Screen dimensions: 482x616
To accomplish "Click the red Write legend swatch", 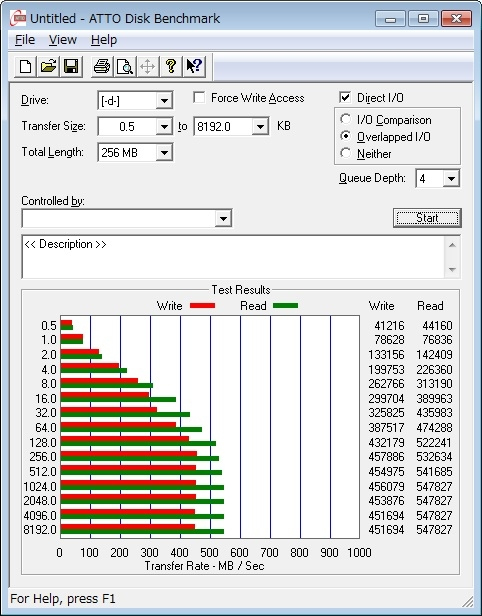I will click(202, 306).
